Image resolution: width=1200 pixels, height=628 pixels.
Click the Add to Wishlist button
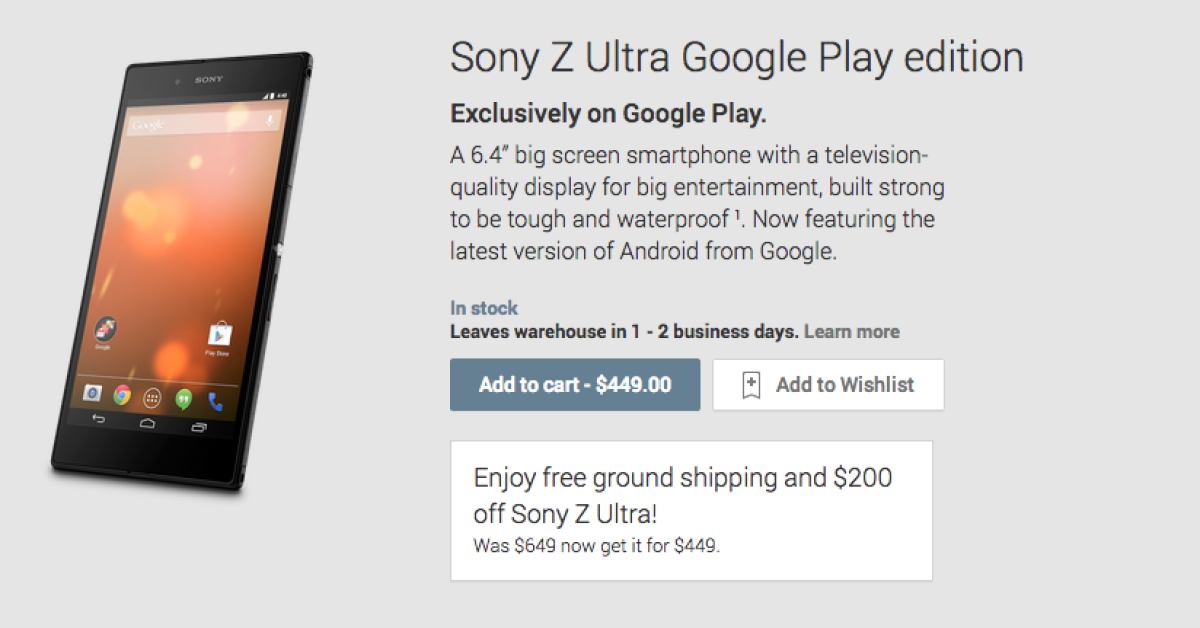(x=828, y=385)
